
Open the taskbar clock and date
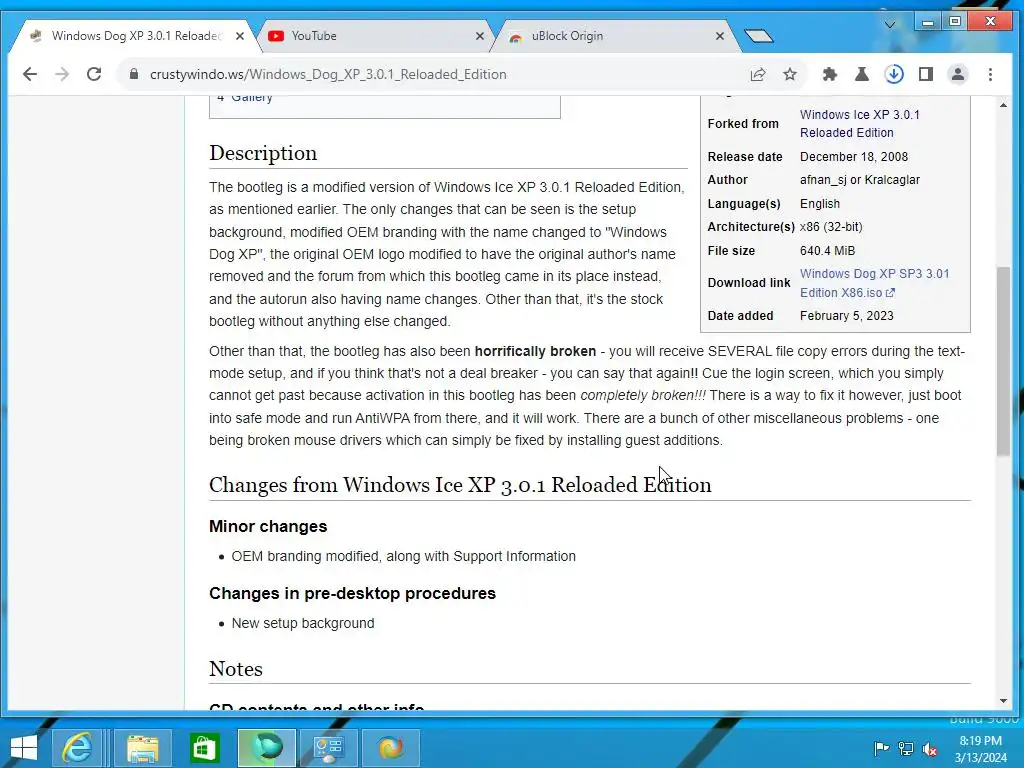[x=980, y=749]
